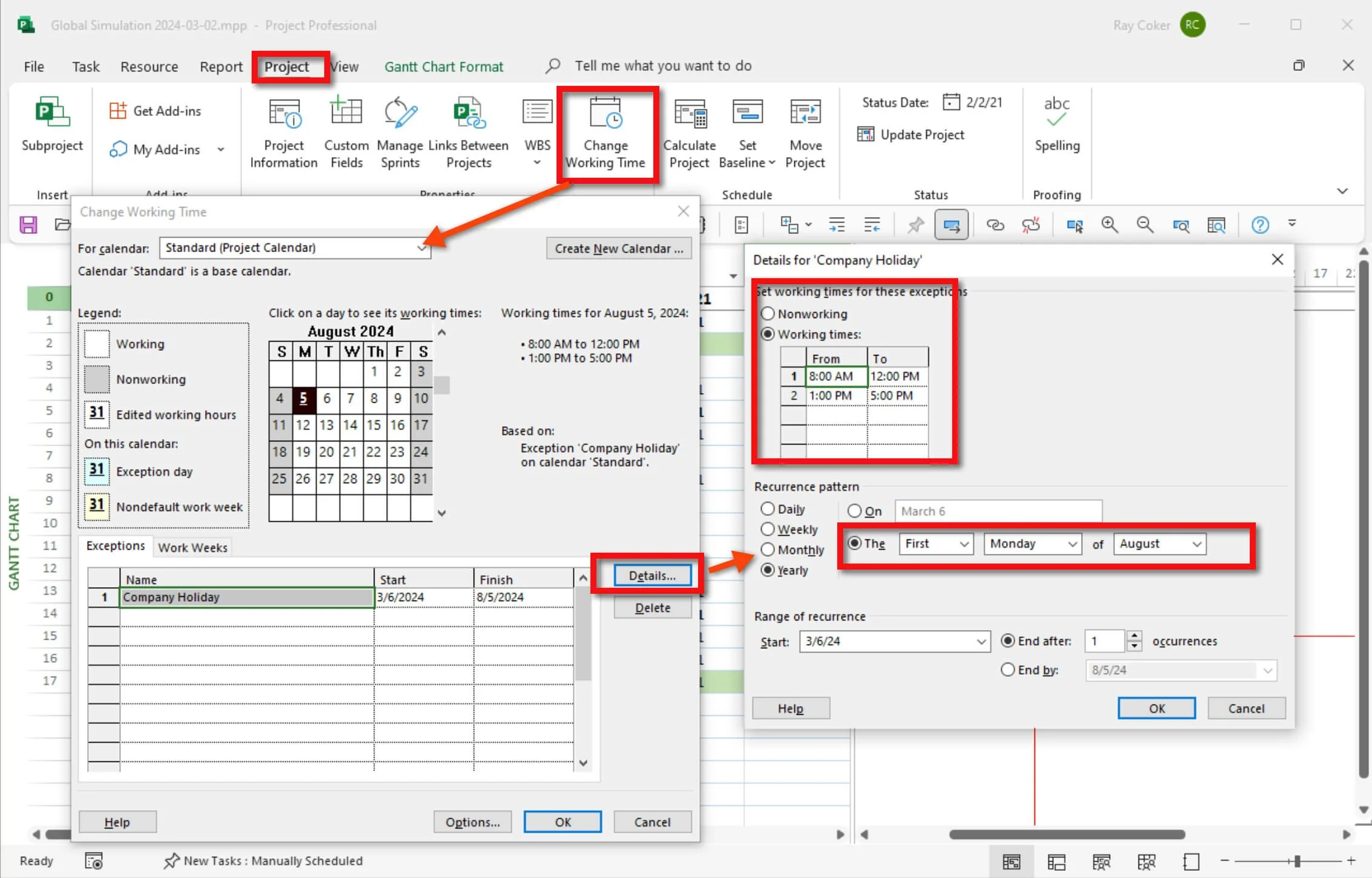Switch to Work Weeks tab

point(192,547)
